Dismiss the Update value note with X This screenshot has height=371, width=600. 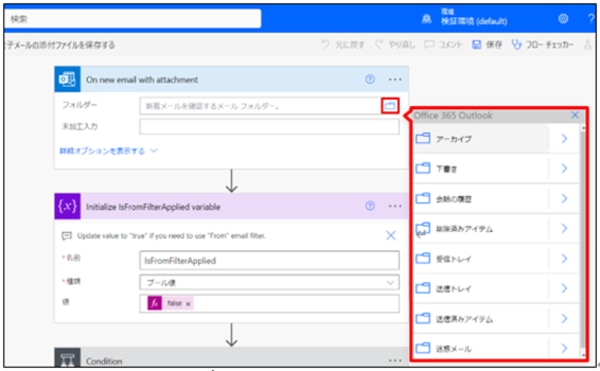pos(391,235)
